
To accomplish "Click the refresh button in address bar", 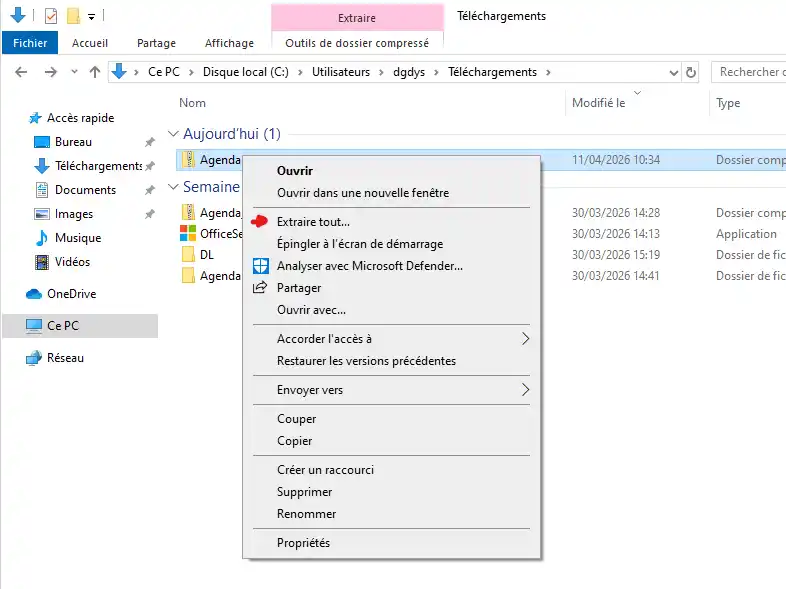I will click(x=691, y=72).
